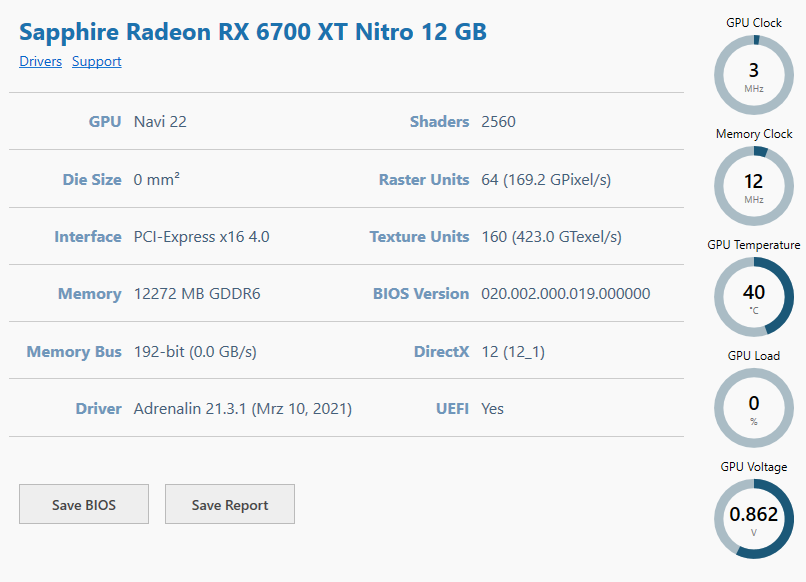Click the 'Memory Bus' label
Image resolution: width=806 pixels, height=582 pixels.
click(x=74, y=352)
